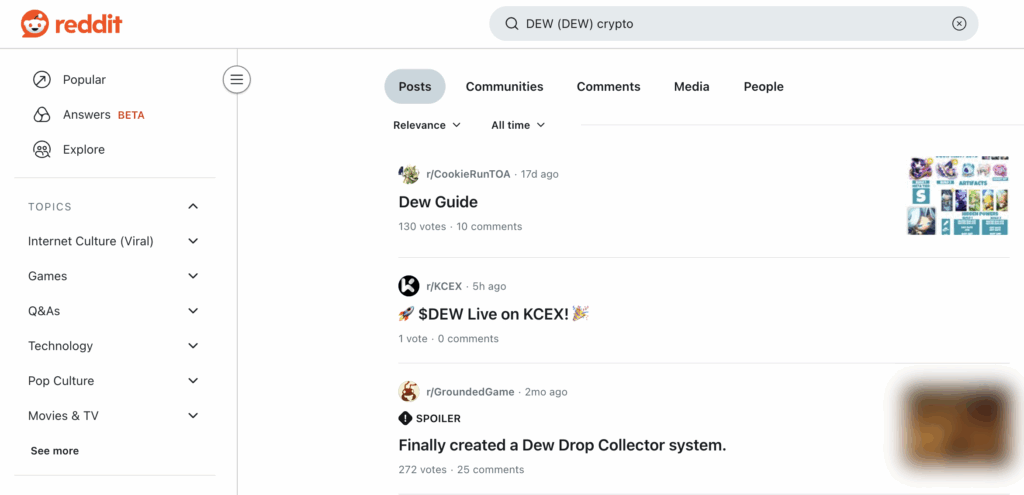Click the search magnifier icon

[511, 24]
